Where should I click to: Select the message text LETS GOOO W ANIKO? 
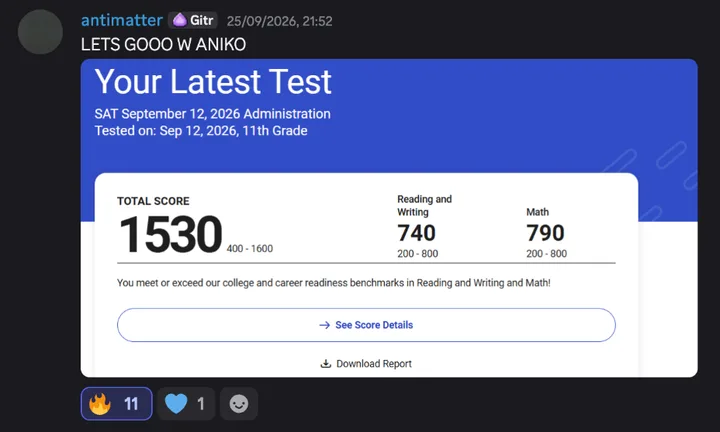(x=163, y=45)
